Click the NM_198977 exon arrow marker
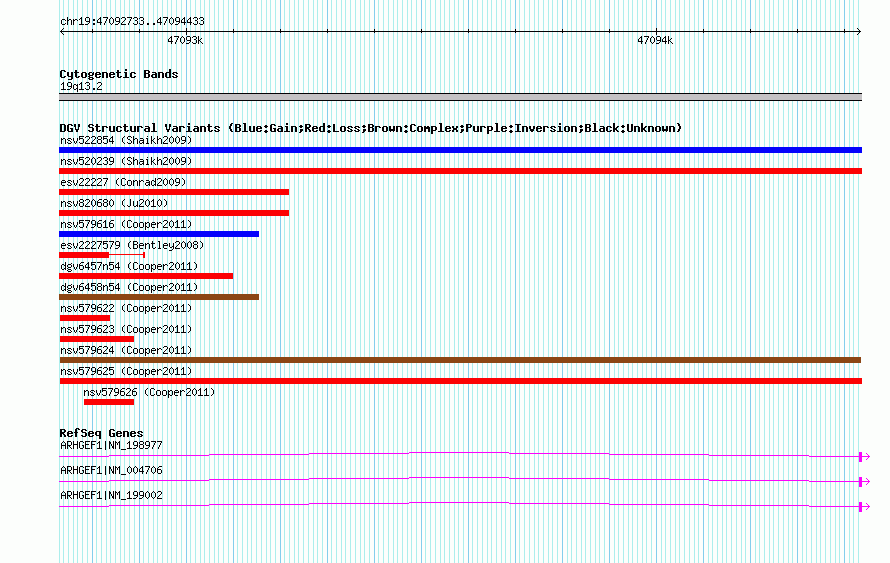 pyautogui.click(x=864, y=456)
